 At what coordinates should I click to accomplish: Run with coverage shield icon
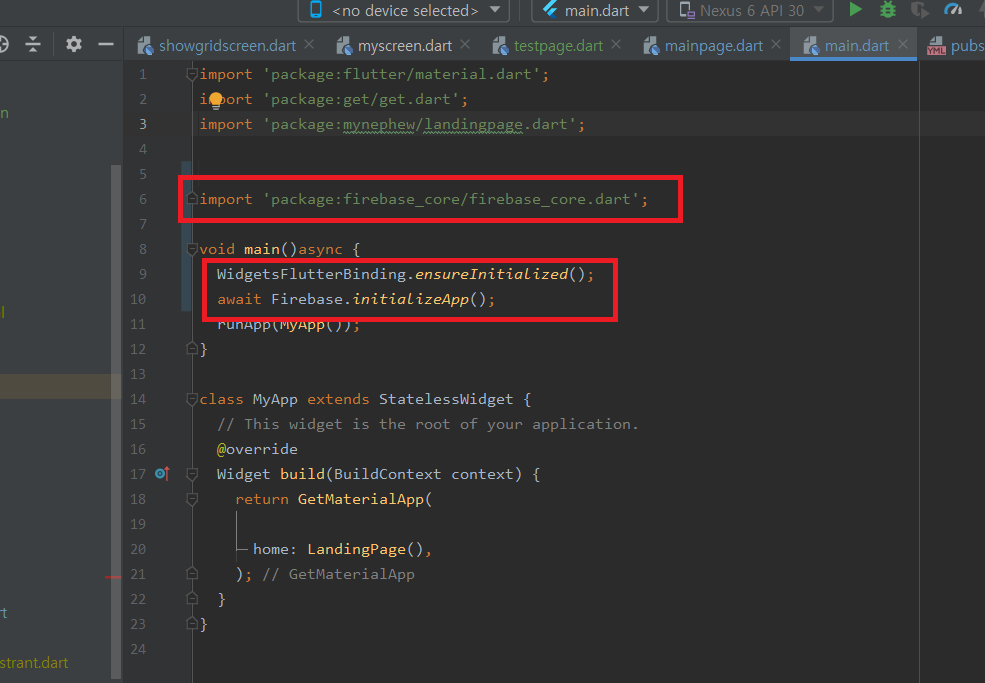[919, 9]
